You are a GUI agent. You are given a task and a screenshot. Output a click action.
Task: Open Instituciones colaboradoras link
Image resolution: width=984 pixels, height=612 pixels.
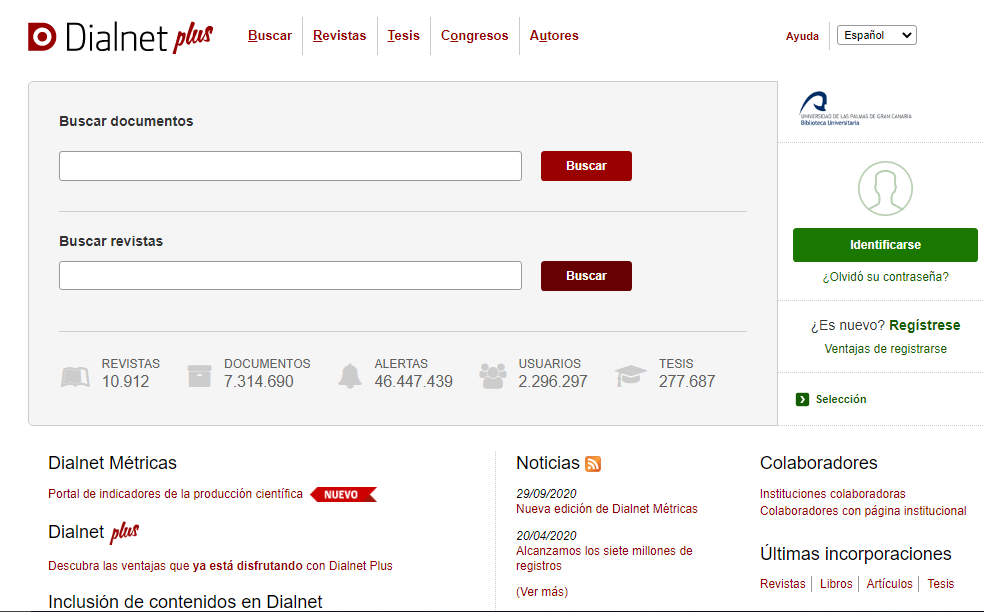pos(833,494)
